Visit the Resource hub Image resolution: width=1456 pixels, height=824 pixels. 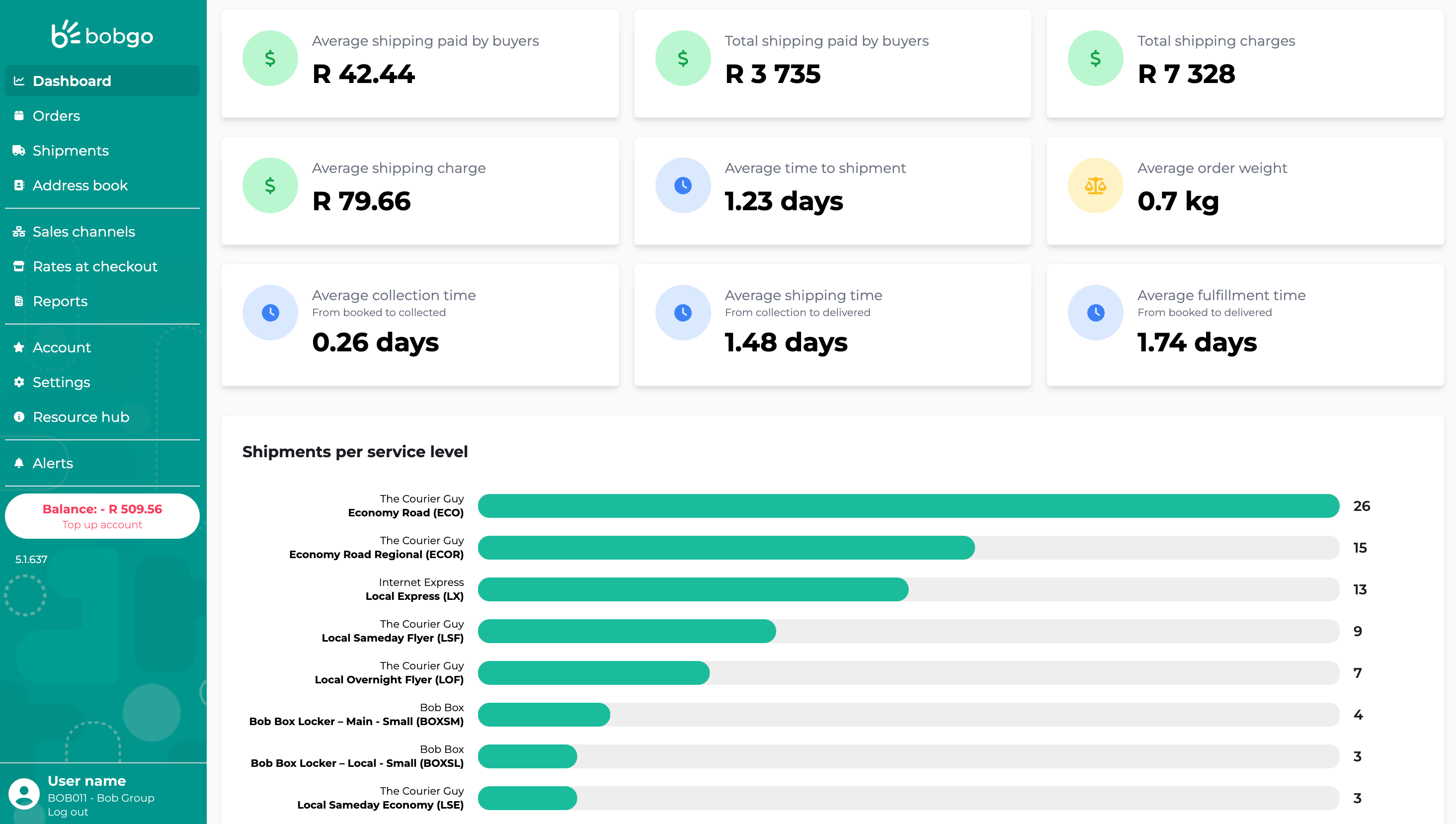102,416
